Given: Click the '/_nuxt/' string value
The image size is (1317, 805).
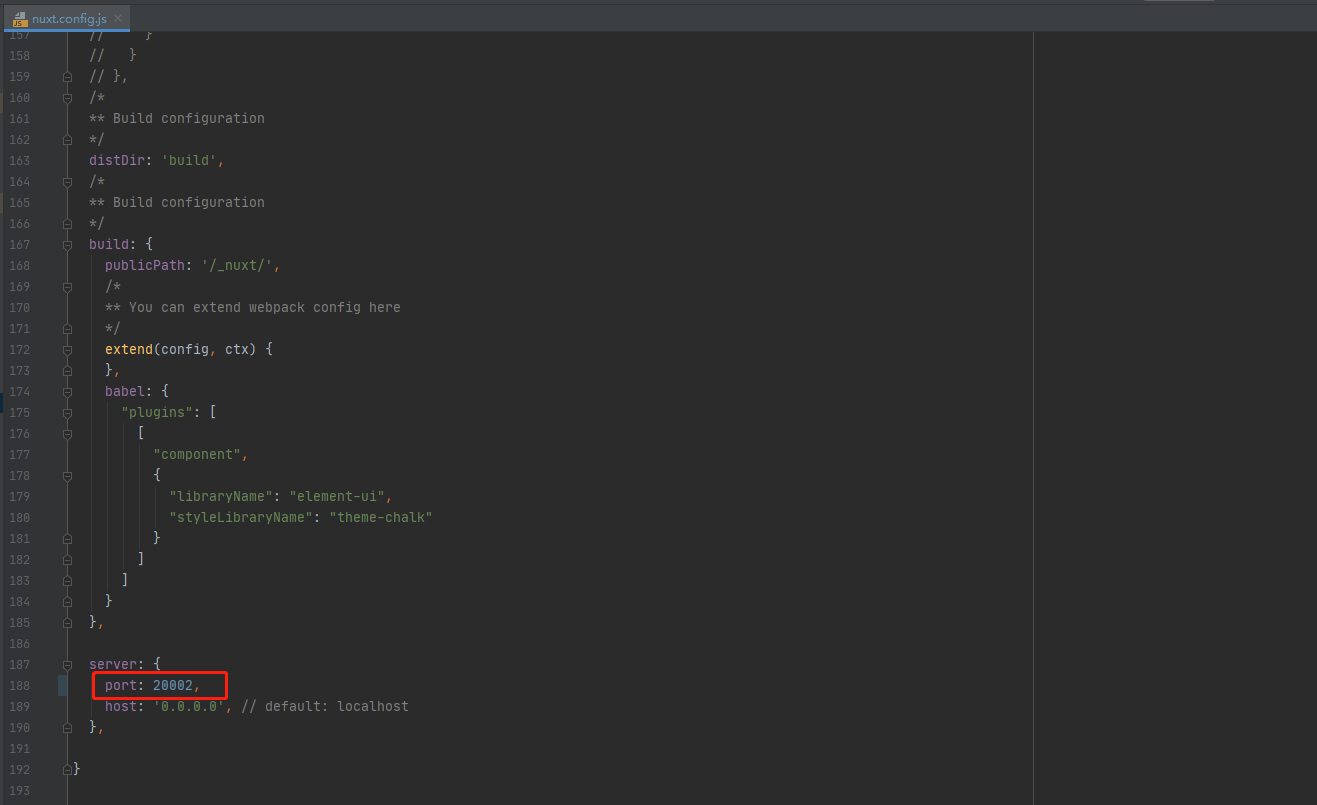Looking at the screenshot, I should coord(237,265).
